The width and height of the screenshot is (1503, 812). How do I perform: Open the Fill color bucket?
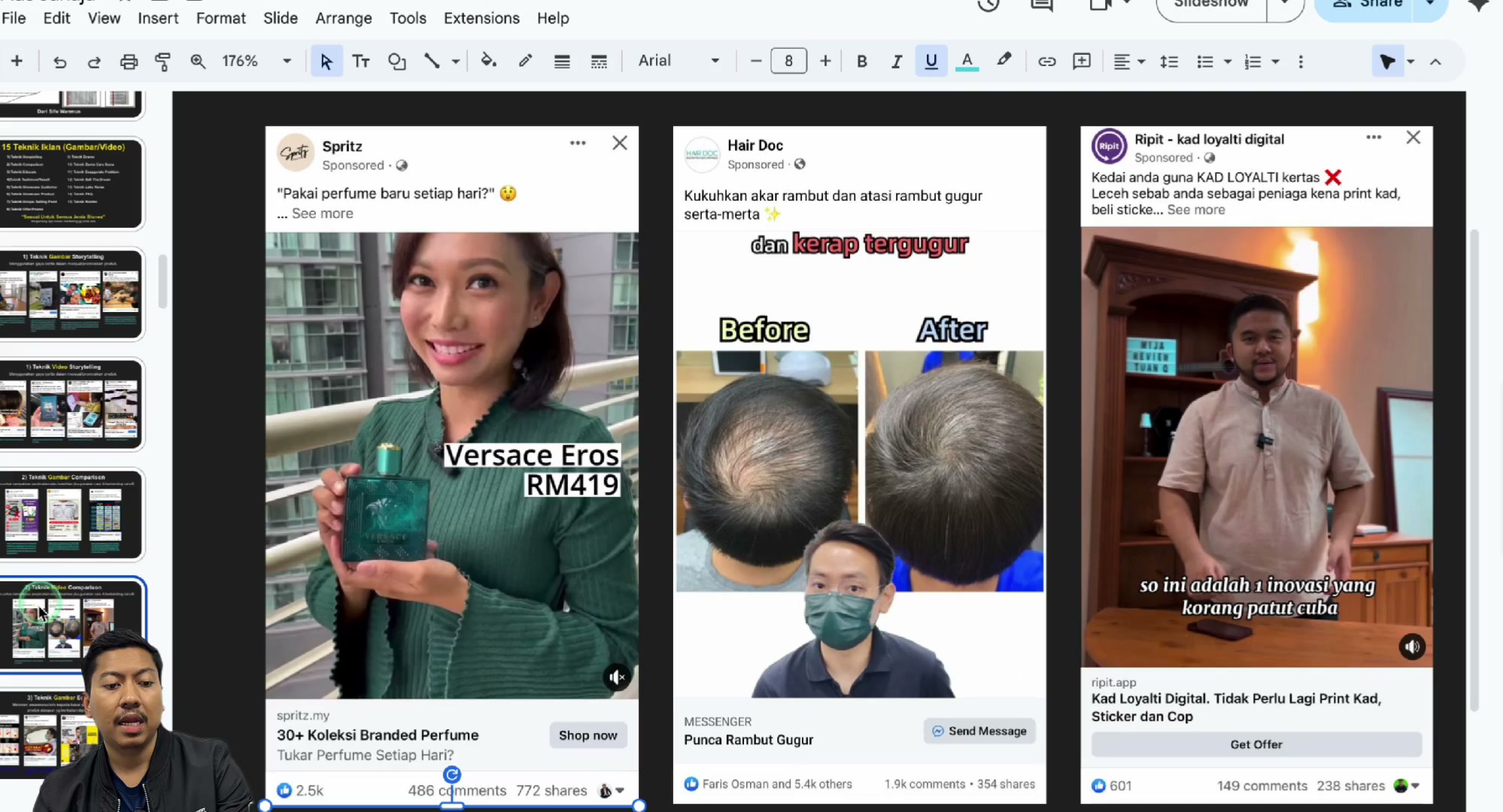[489, 62]
